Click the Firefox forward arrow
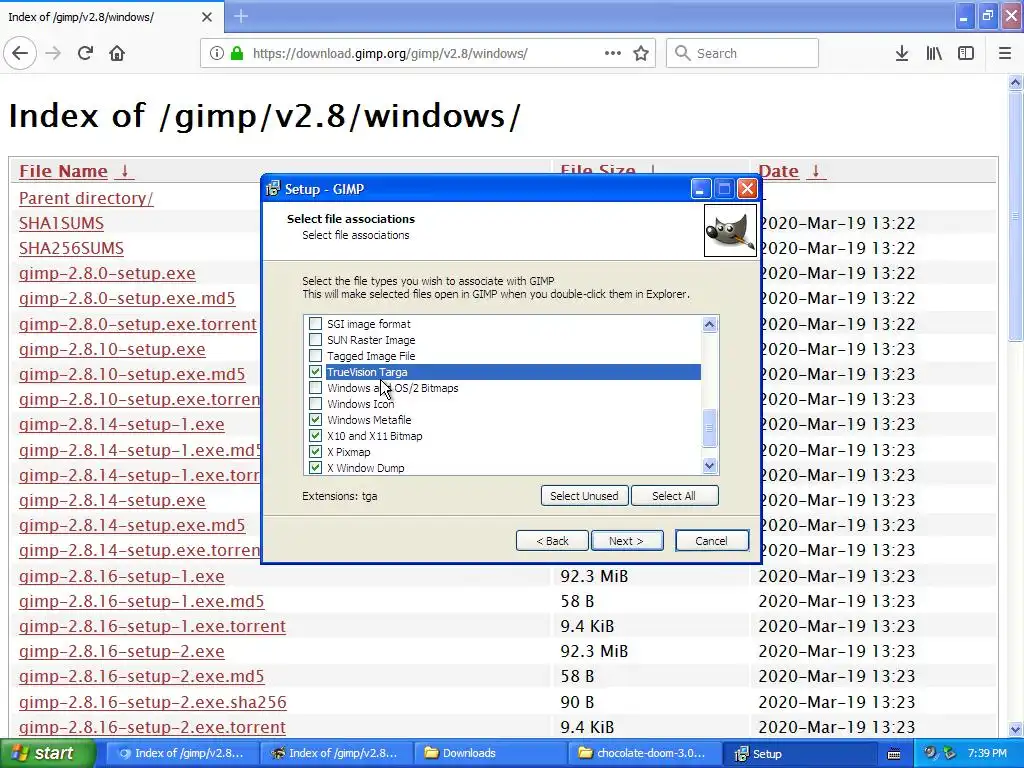 (x=53, y=54)
